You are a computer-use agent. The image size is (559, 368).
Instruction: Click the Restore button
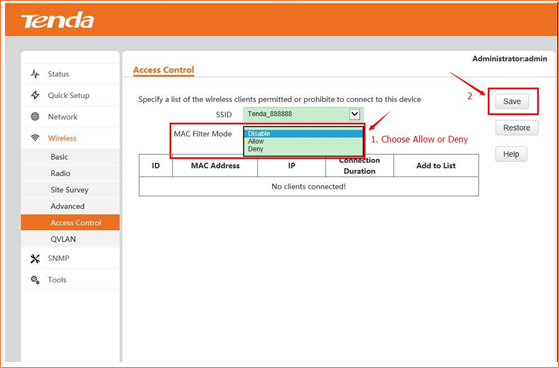(x=517, y=128)
